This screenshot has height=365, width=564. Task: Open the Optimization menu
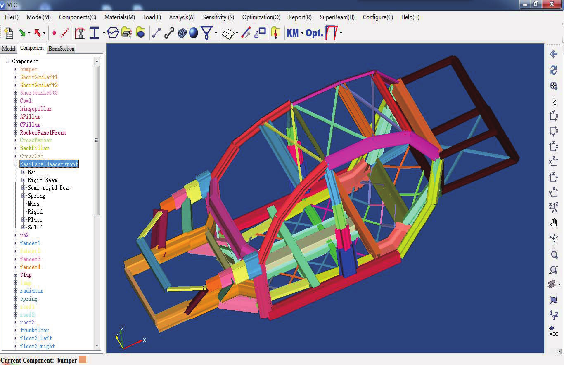261,17
